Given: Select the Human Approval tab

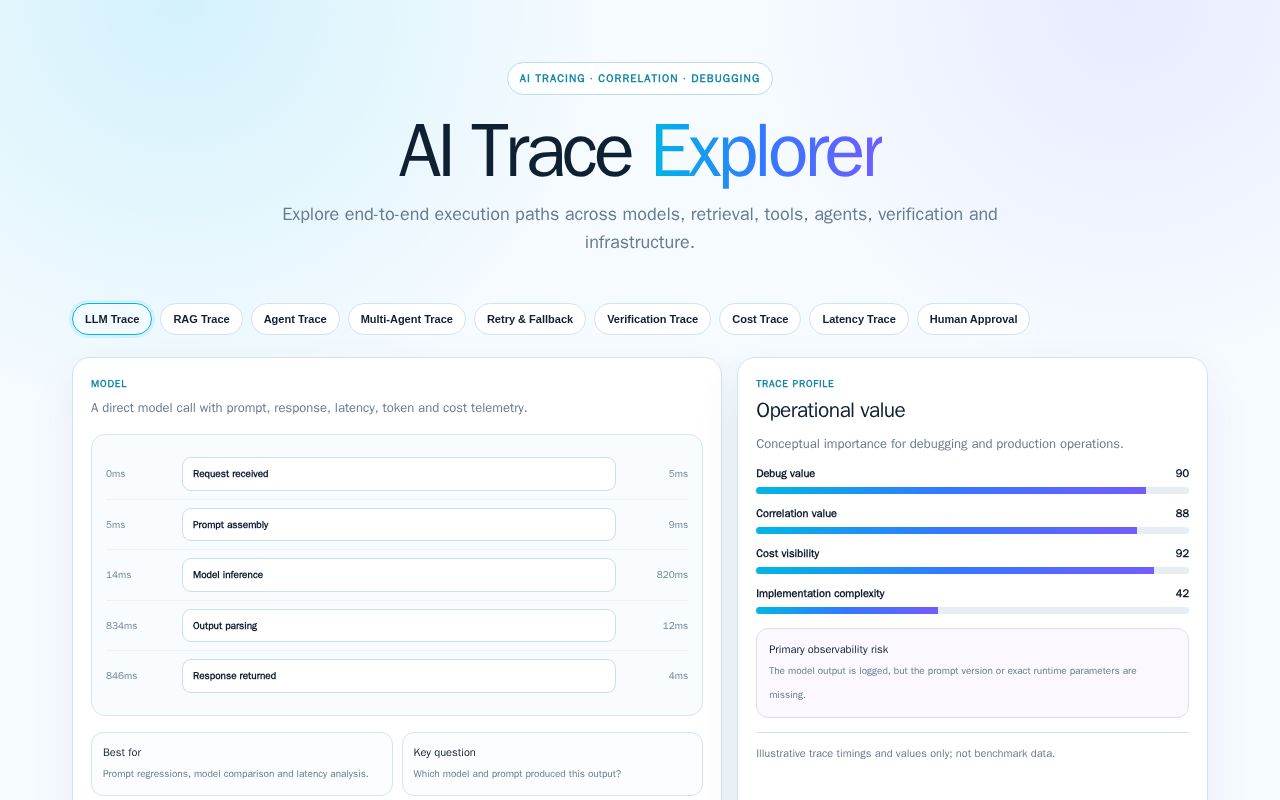Looking at the screenshot, I should 973,319.
